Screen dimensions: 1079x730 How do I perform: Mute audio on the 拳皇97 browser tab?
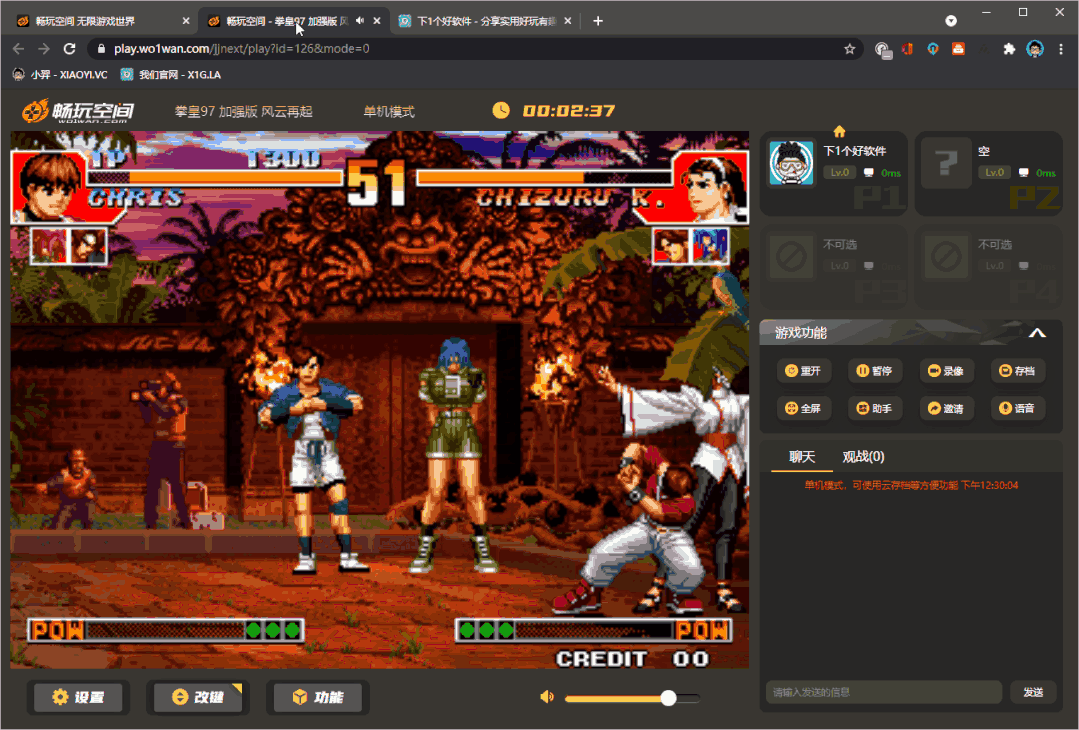coord(359,21)
